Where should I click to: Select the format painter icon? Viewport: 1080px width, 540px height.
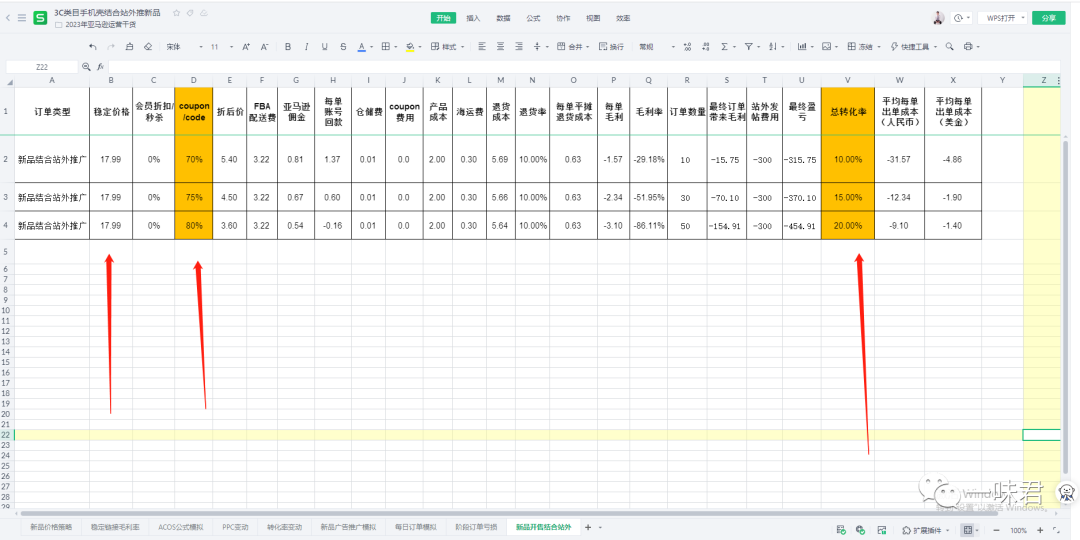130,47
